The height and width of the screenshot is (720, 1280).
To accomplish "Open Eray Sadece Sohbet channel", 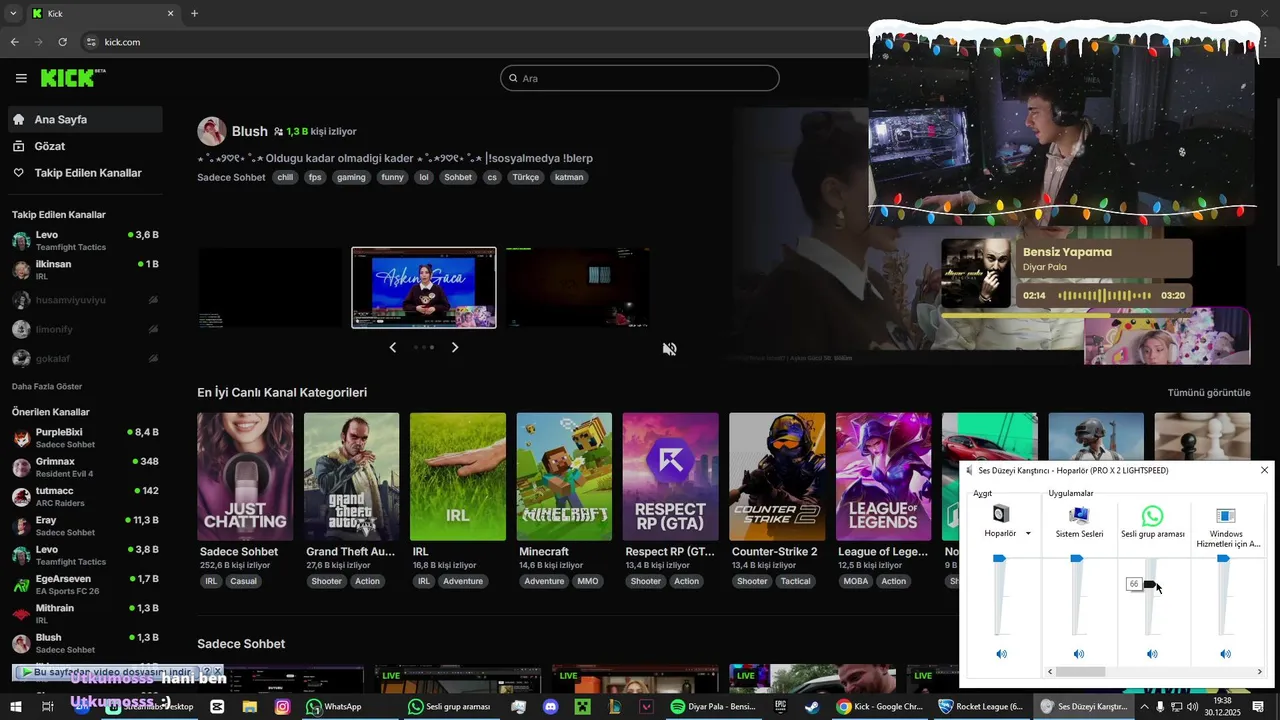I will point(85,525).
